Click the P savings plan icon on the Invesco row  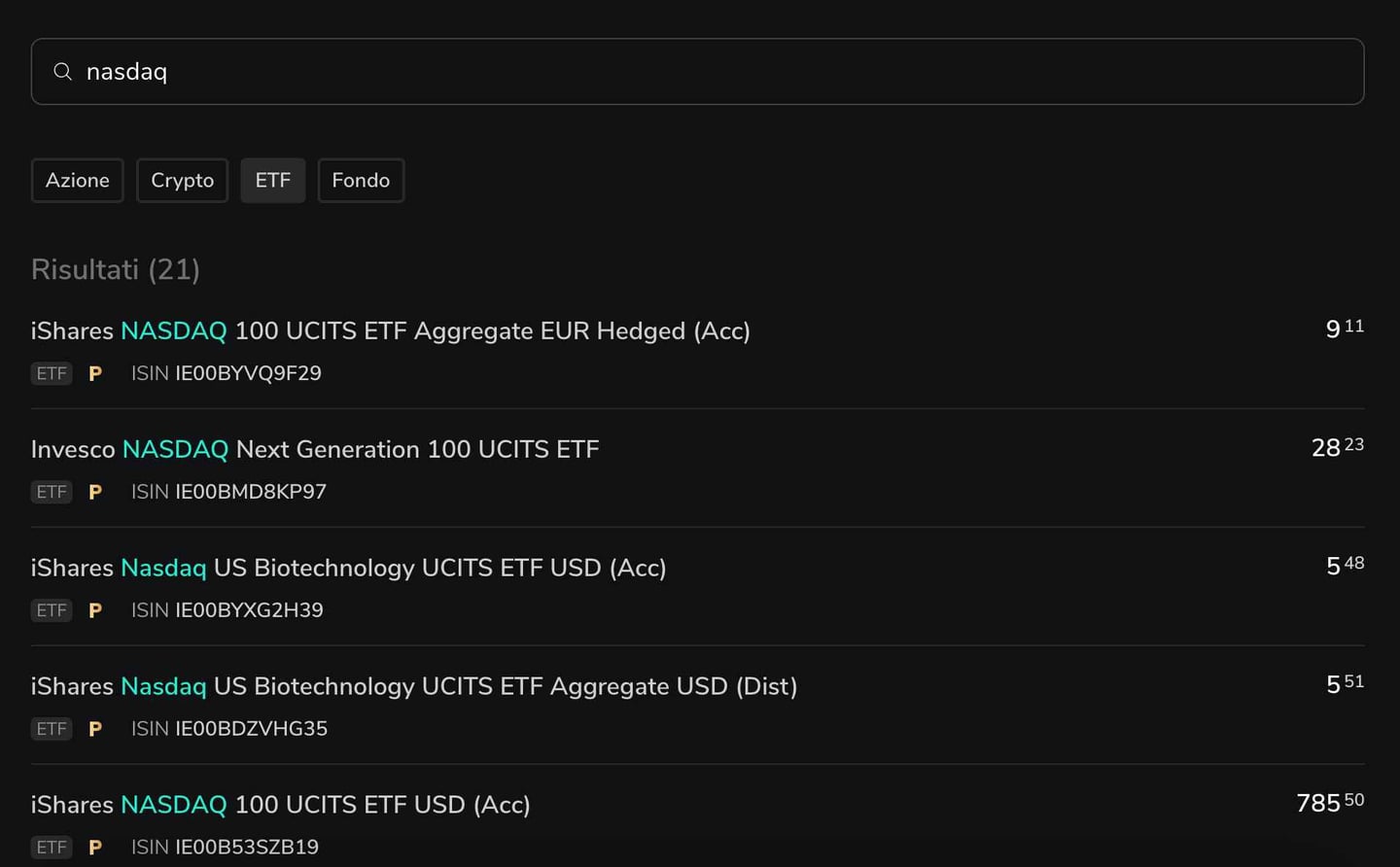pyautogui.click(x=95, y=492)
